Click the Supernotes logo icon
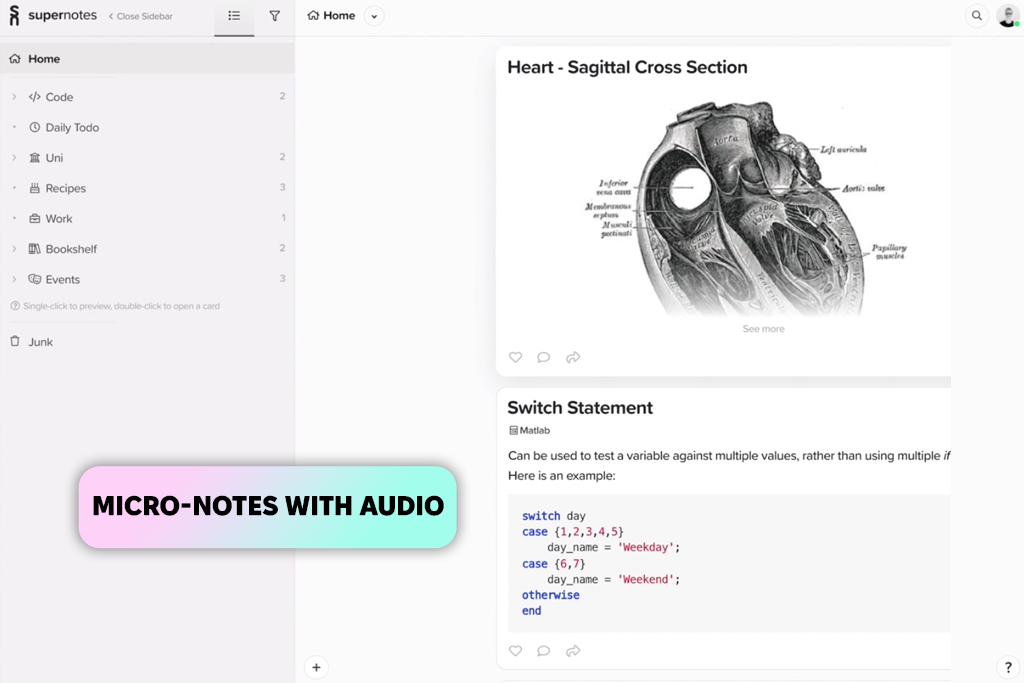Screen dimensions: 1024x683 [x=14, y=15]
